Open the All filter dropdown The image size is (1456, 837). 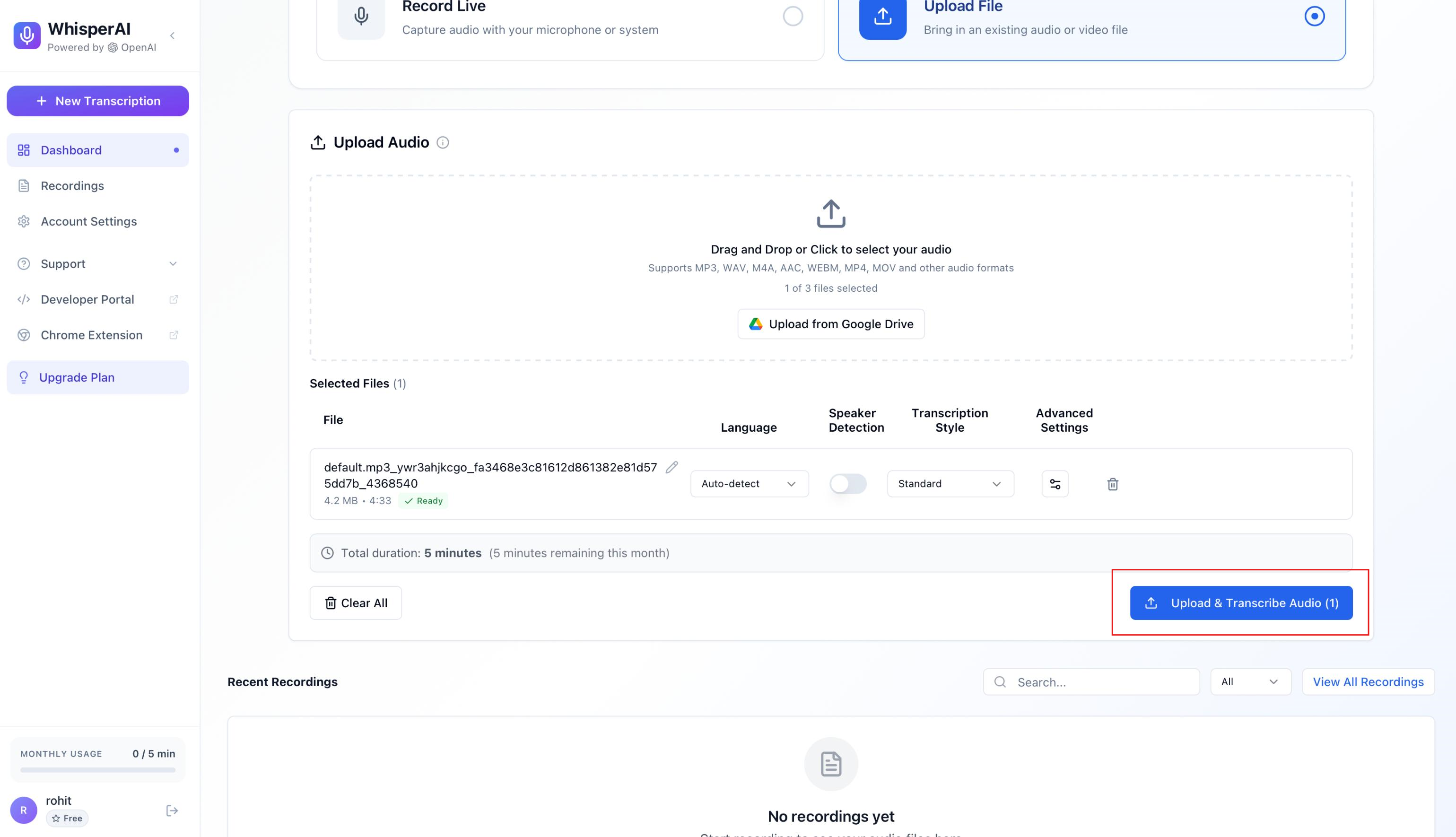tap(1250, 682)
